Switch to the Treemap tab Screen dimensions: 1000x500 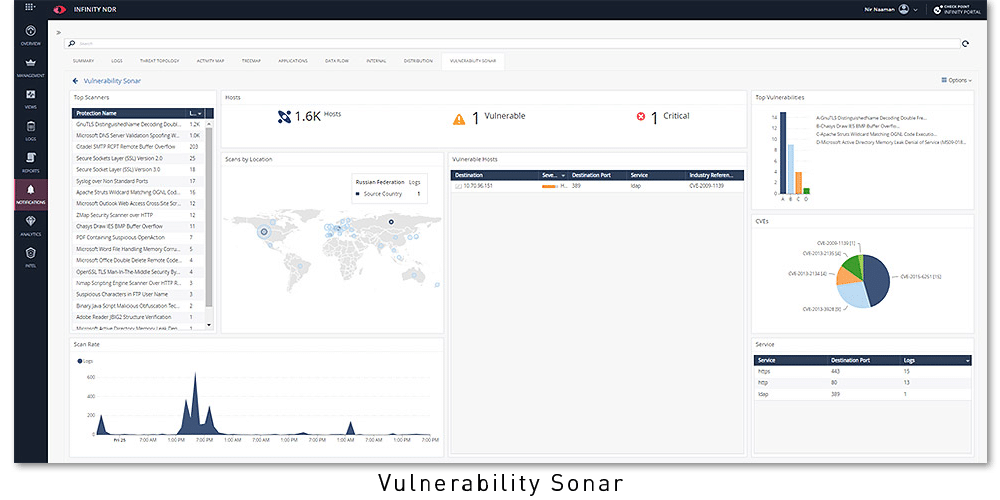click(x=251, y=61)
